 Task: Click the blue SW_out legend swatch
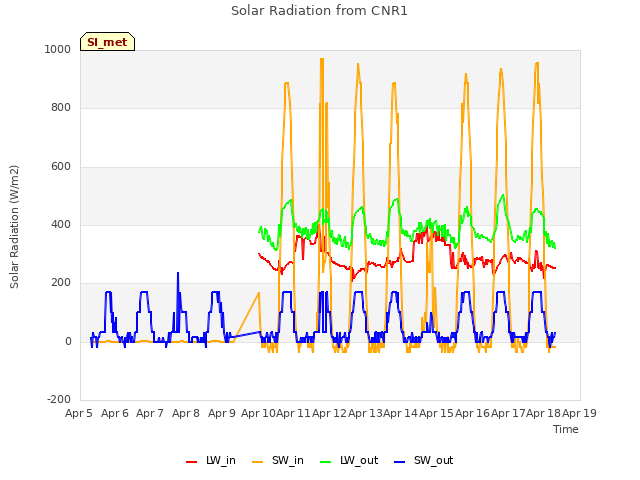(400, 462)
